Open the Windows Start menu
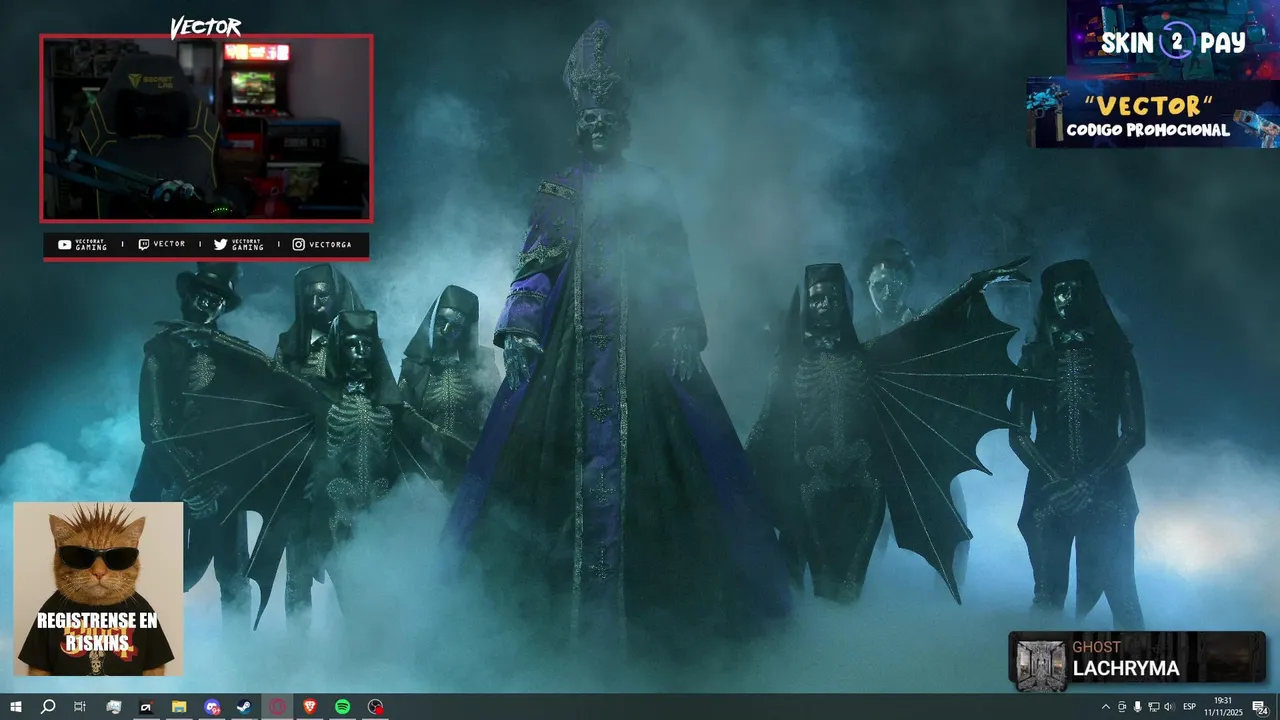The height and width of the screenshot is (720, 1280). tap(16, 707)
